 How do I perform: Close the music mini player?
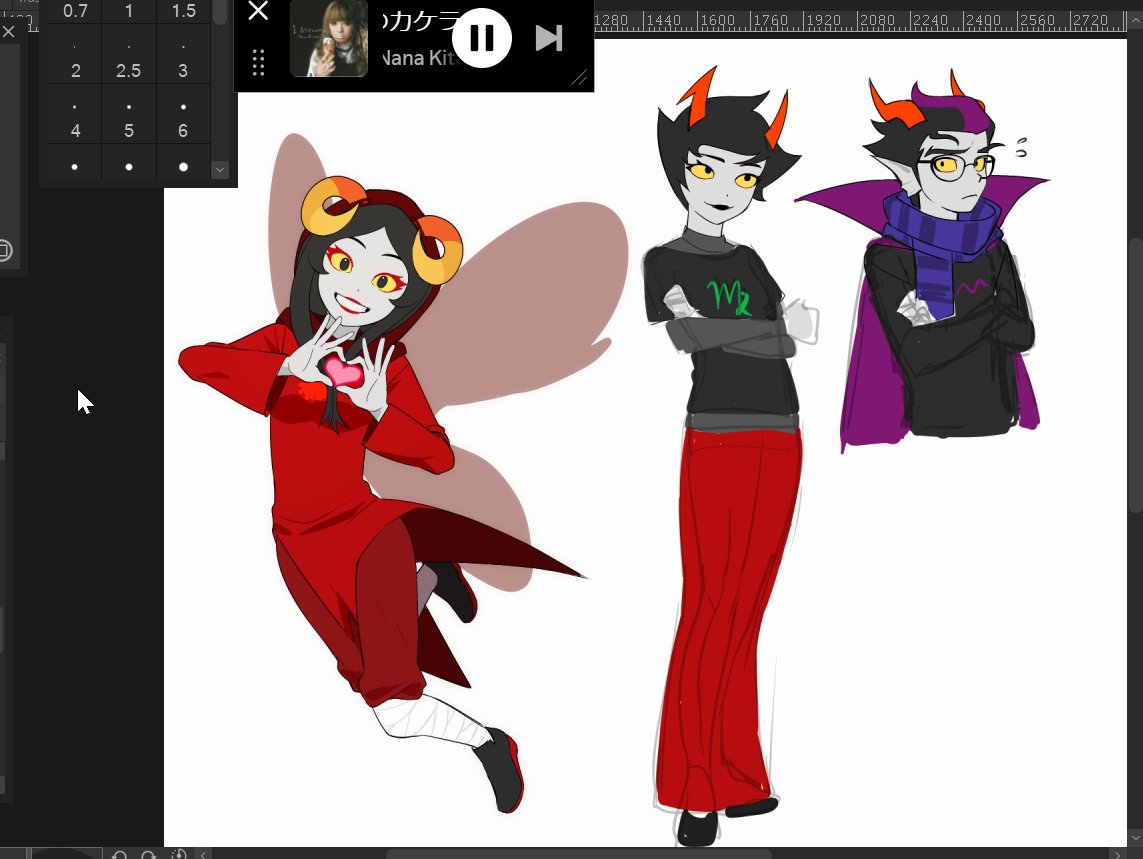click(x=258, y=11)
